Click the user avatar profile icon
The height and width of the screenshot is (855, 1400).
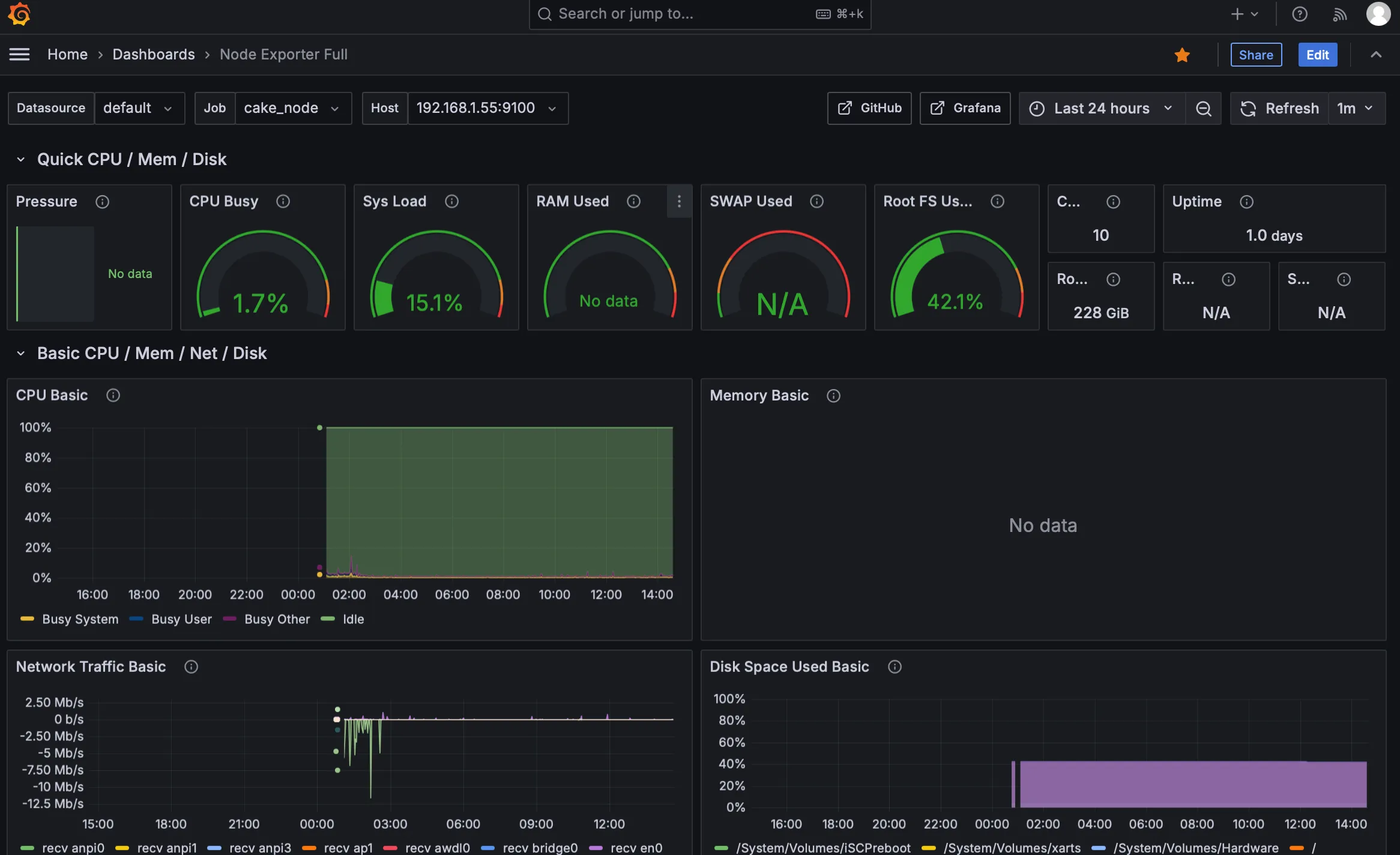1378,14
